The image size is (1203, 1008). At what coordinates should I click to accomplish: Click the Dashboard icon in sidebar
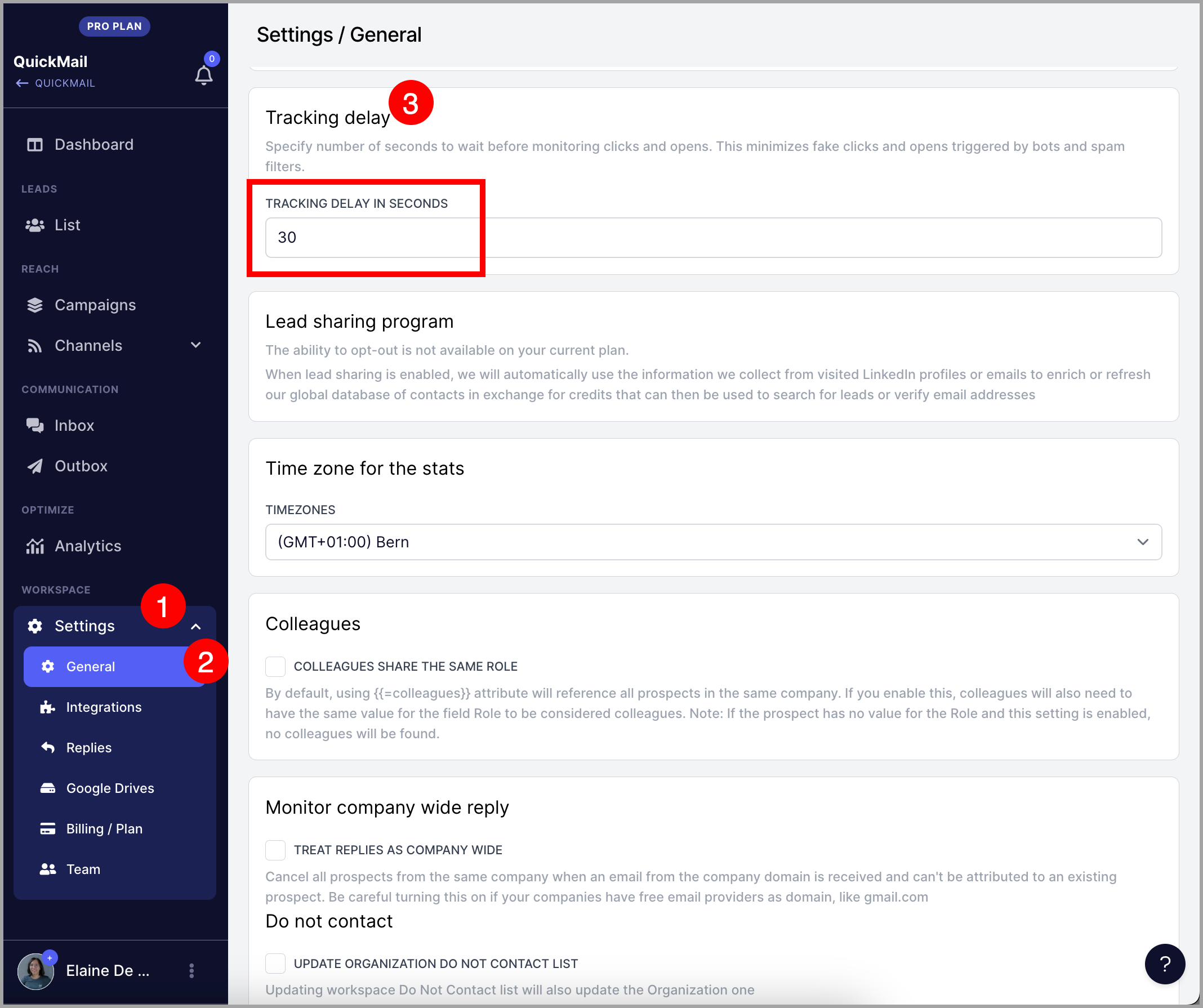click(35, 145)
